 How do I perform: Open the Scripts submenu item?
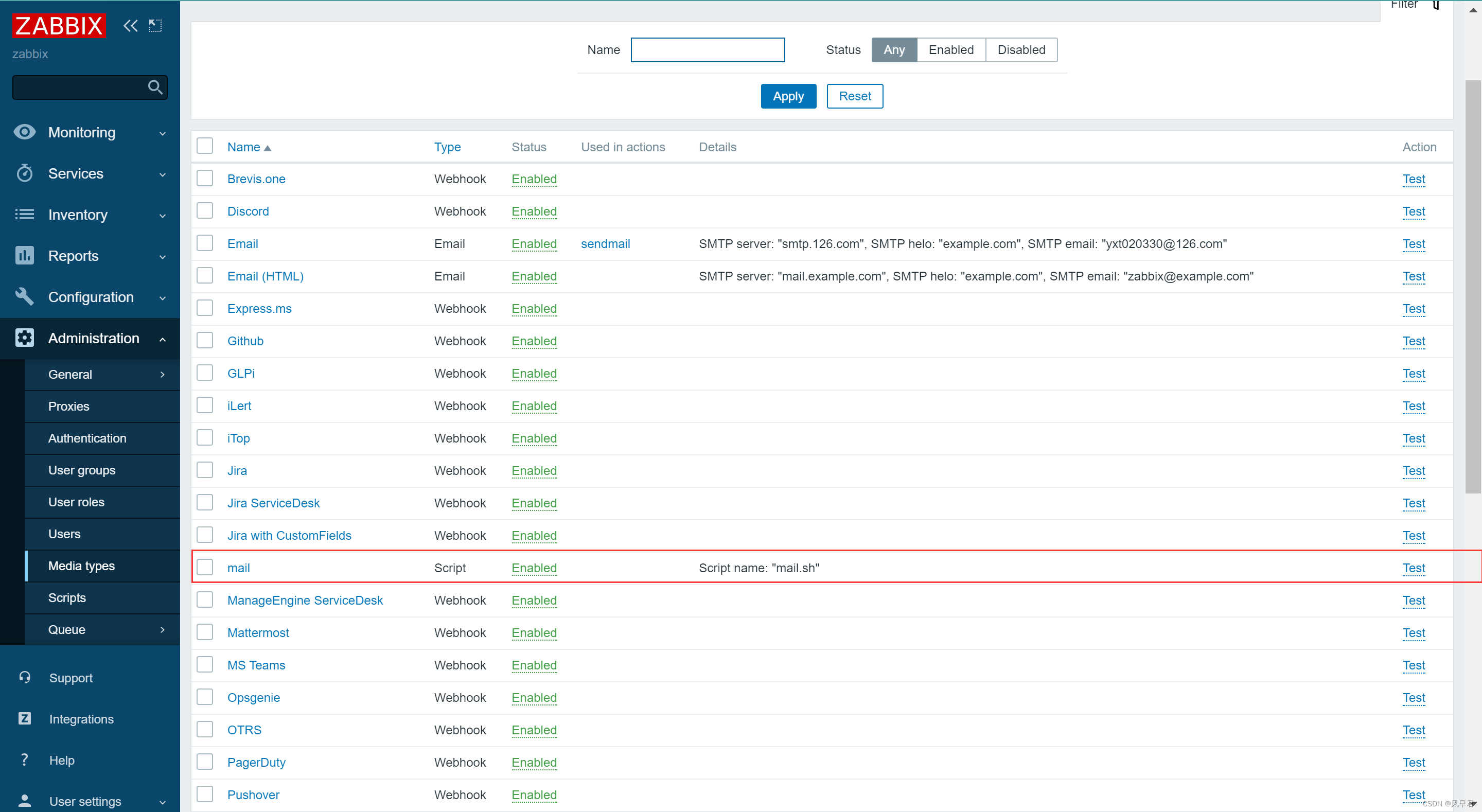click(x=67, y=597)
